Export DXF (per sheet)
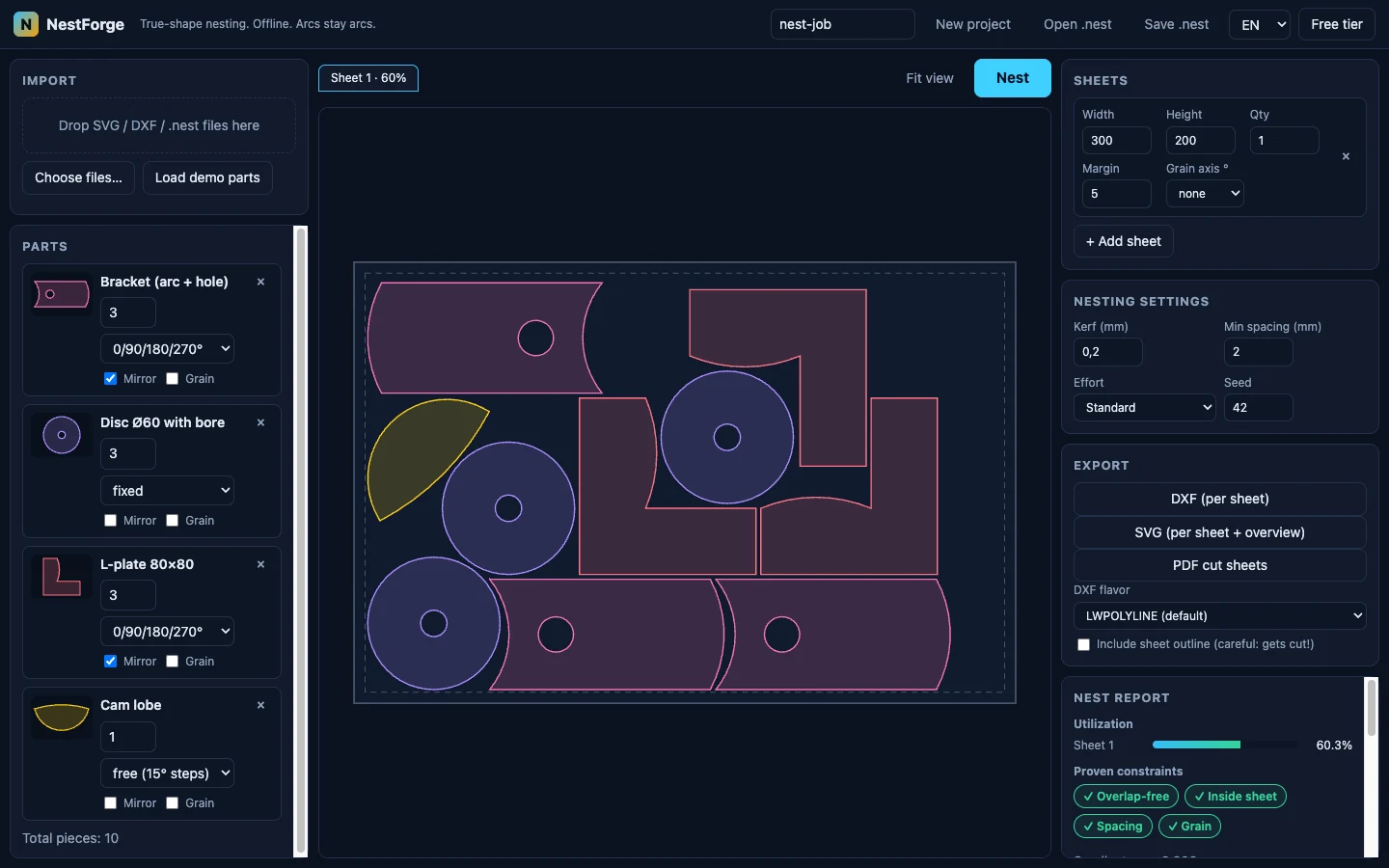This screenshot has height=868, width=1389. pyautogui.click(x=1219, y=499)
